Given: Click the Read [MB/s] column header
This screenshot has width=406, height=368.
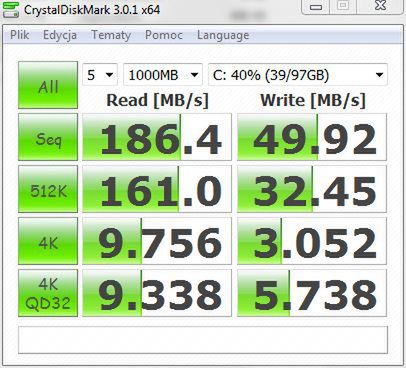Looking at the screenshot, I should [157, 100].
